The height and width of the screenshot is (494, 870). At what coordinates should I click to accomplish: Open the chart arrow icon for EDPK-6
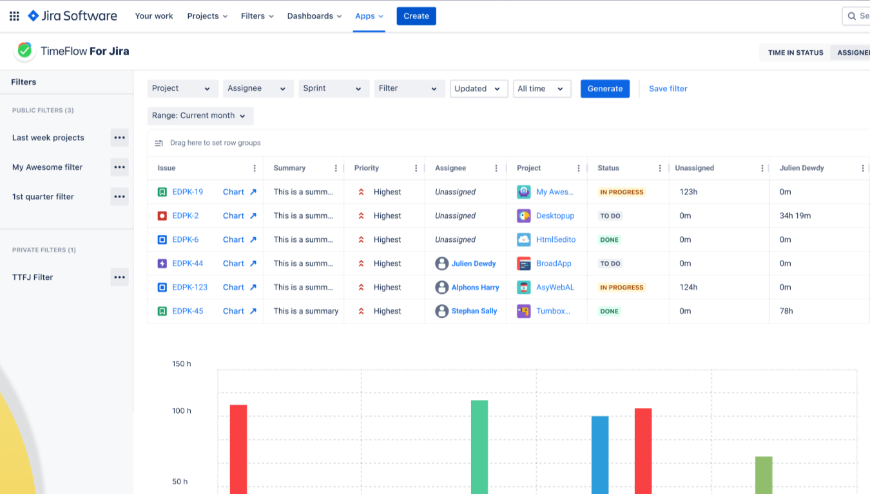coord(253,240)
